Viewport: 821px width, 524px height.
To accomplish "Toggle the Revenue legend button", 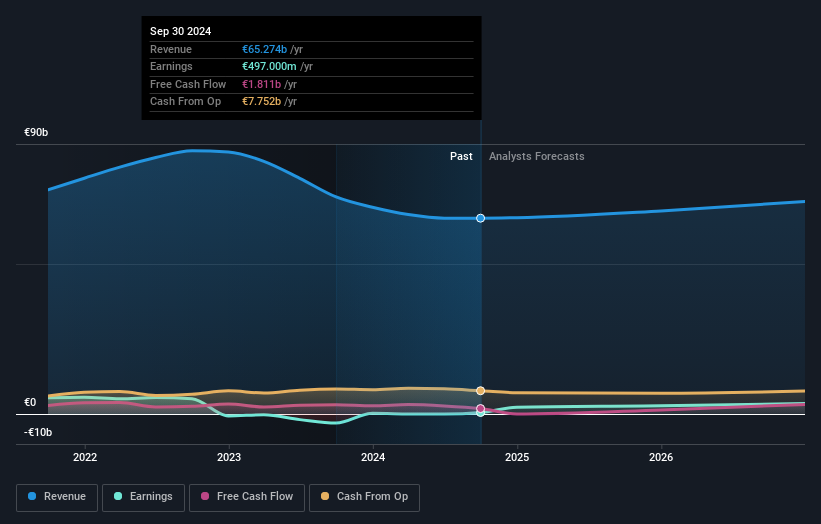I will click(57, 497).
